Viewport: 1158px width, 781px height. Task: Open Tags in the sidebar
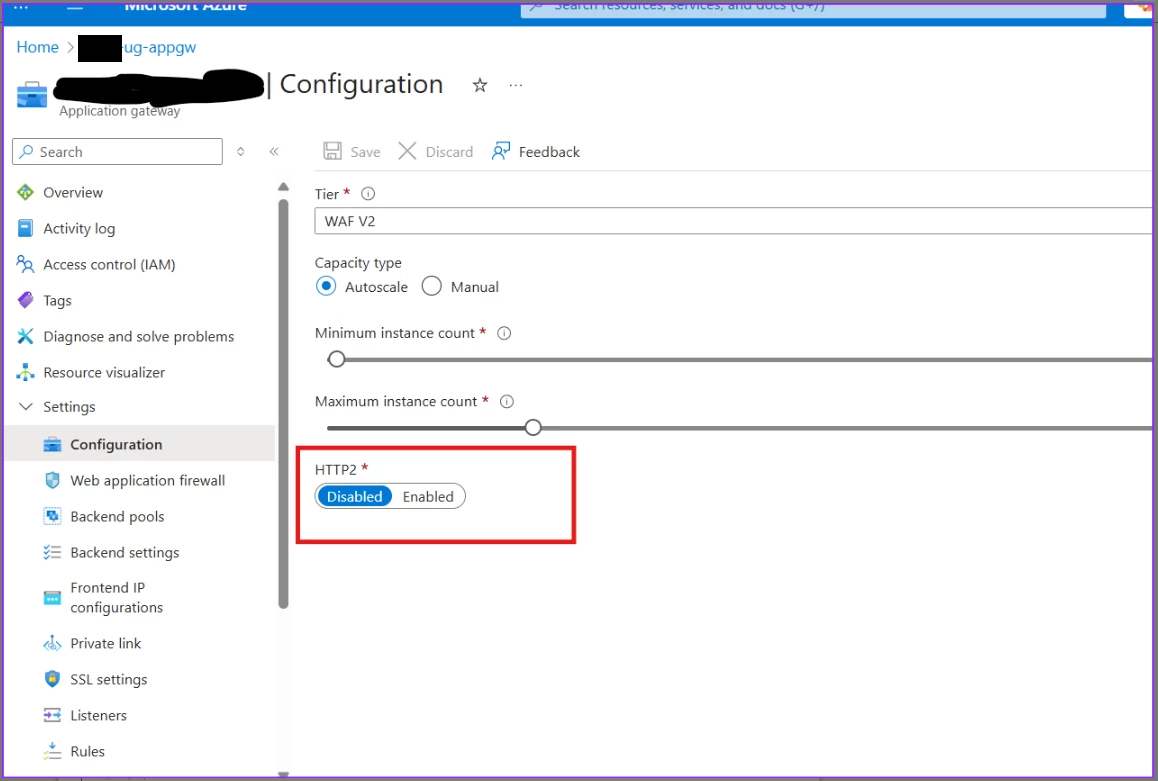pos(57,301)
